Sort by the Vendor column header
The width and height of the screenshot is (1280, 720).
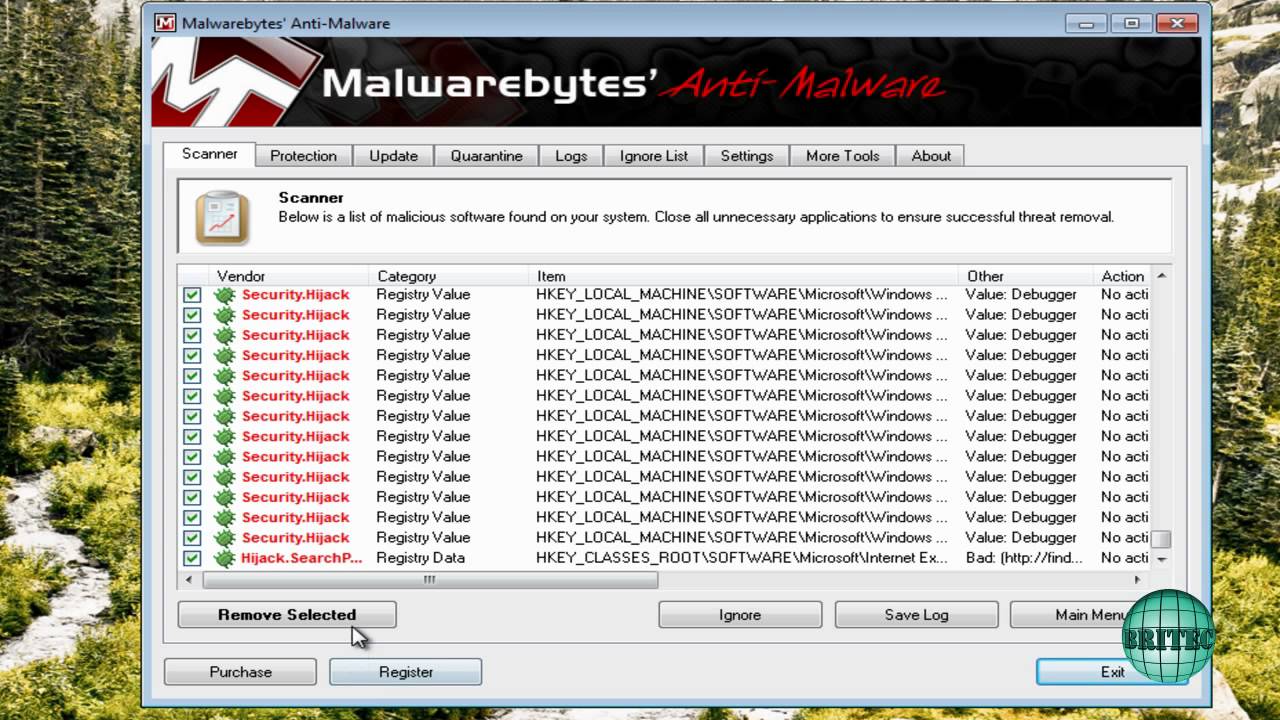(290, 276)
